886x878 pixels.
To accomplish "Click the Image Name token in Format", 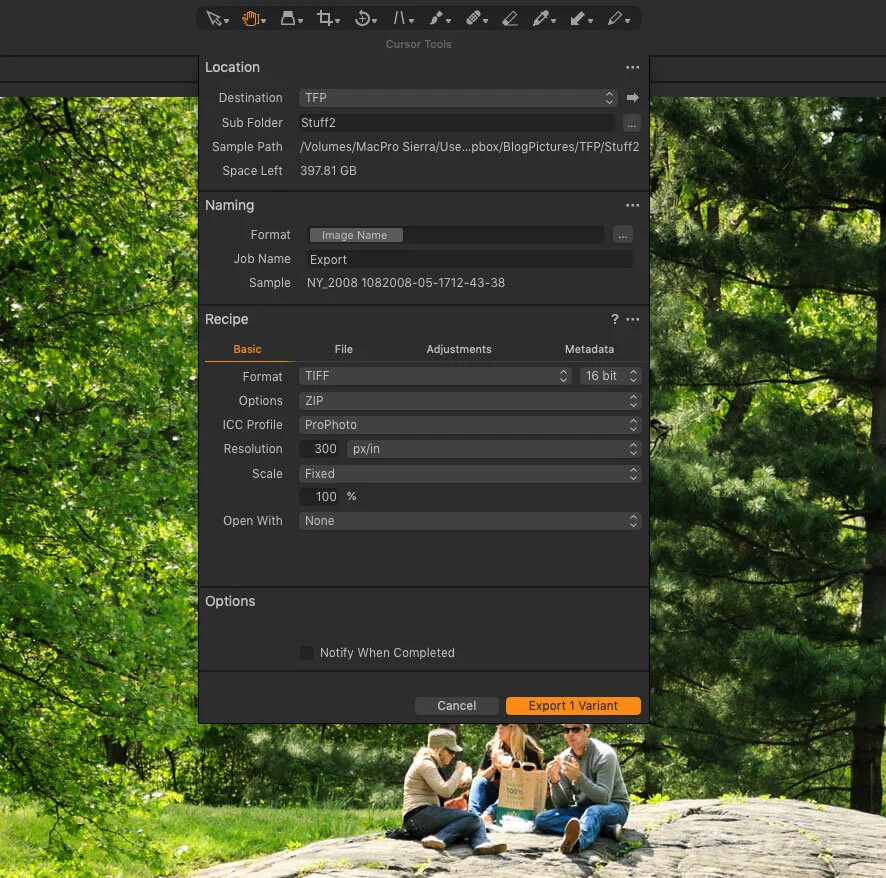I will click(355, 235).
